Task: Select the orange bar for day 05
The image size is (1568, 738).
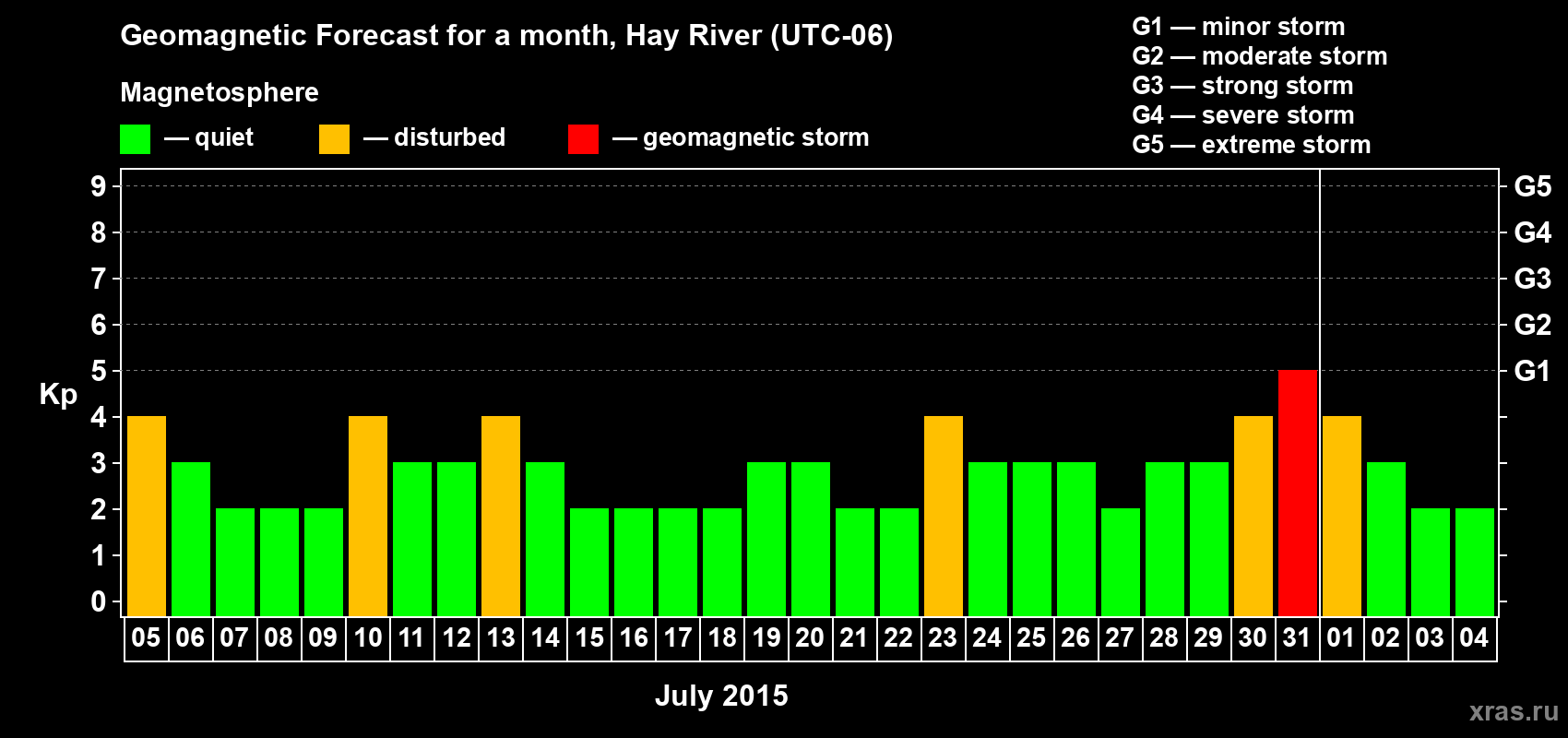Action: click(147, 517)
